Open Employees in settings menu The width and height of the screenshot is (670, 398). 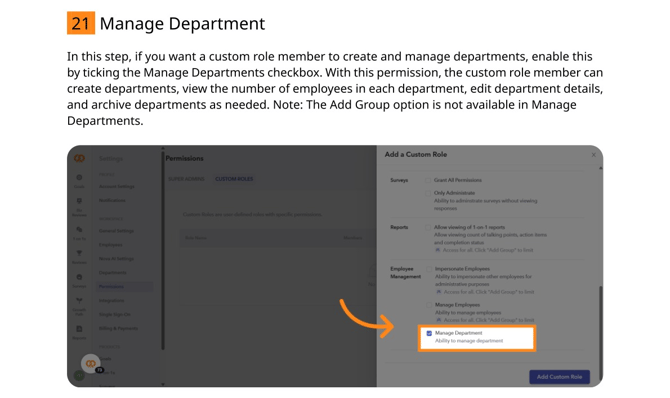(x=111, y=245)
